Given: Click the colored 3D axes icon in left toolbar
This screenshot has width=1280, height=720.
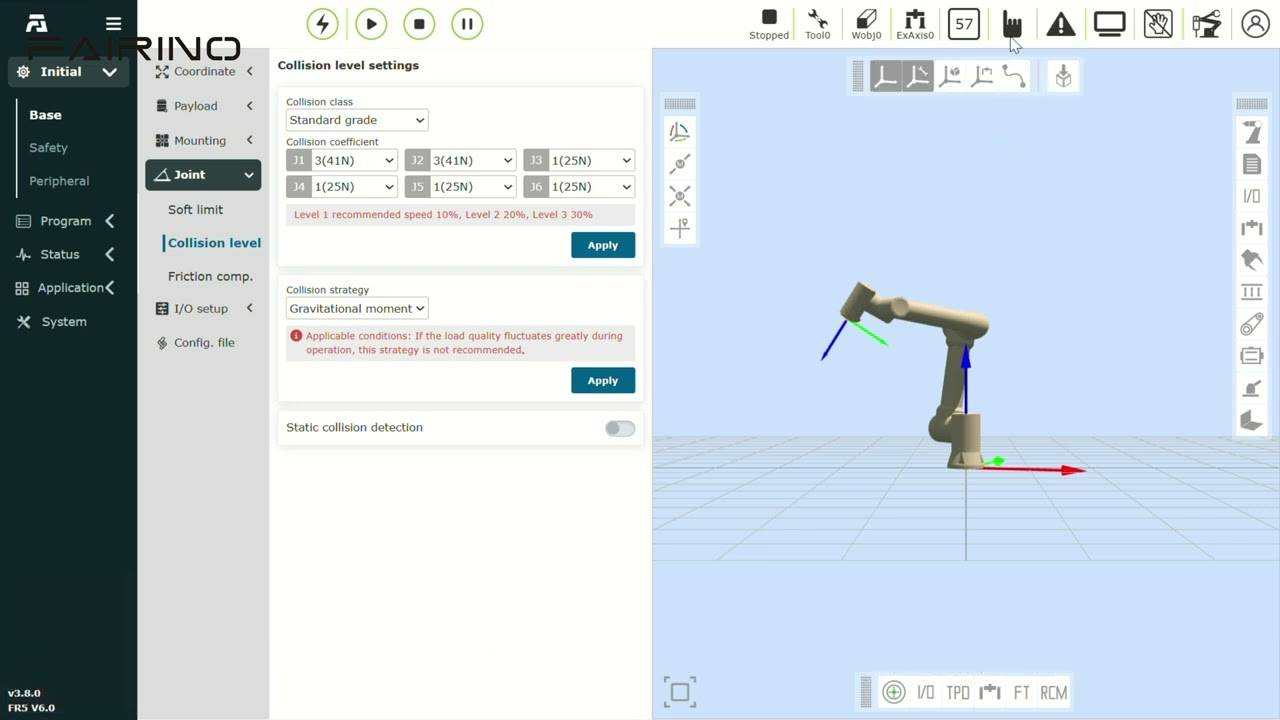Looking at the screenshot, I should (680, 132).
